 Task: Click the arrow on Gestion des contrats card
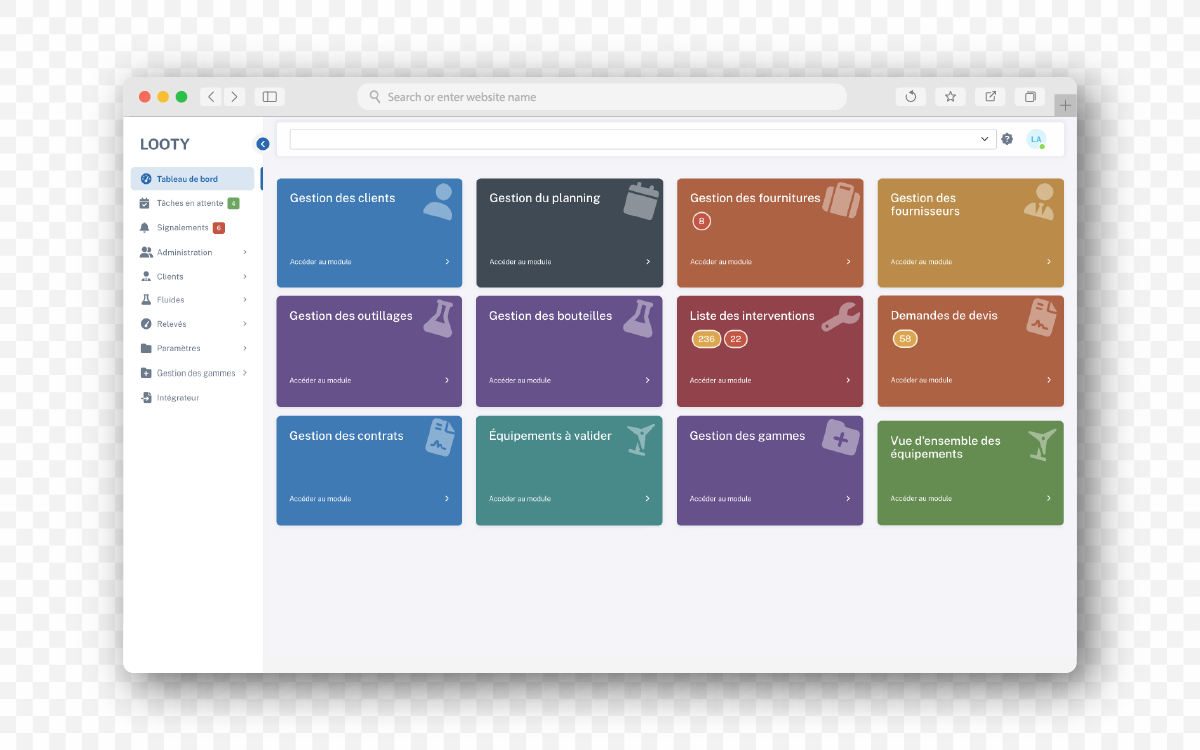pos(447,498)
